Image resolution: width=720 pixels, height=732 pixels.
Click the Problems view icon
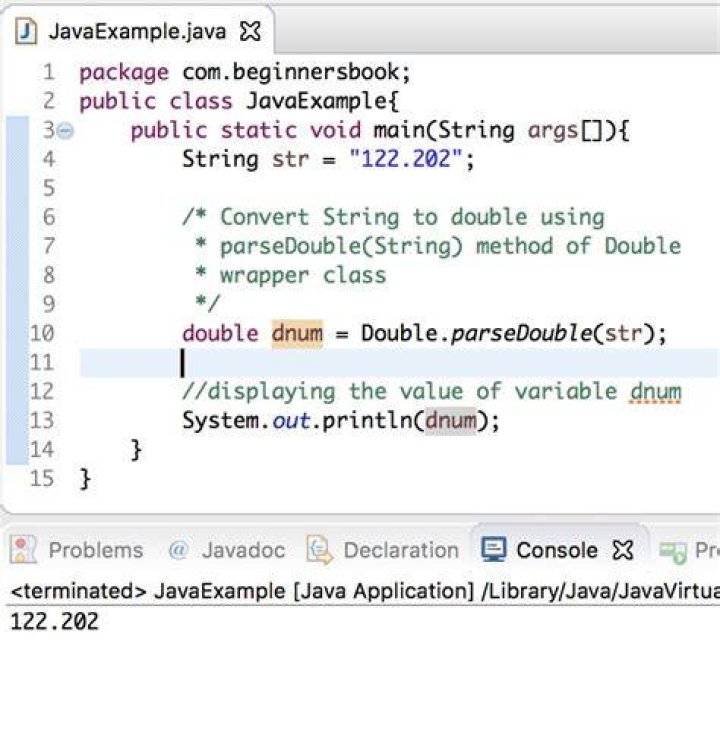pos(22,549)
